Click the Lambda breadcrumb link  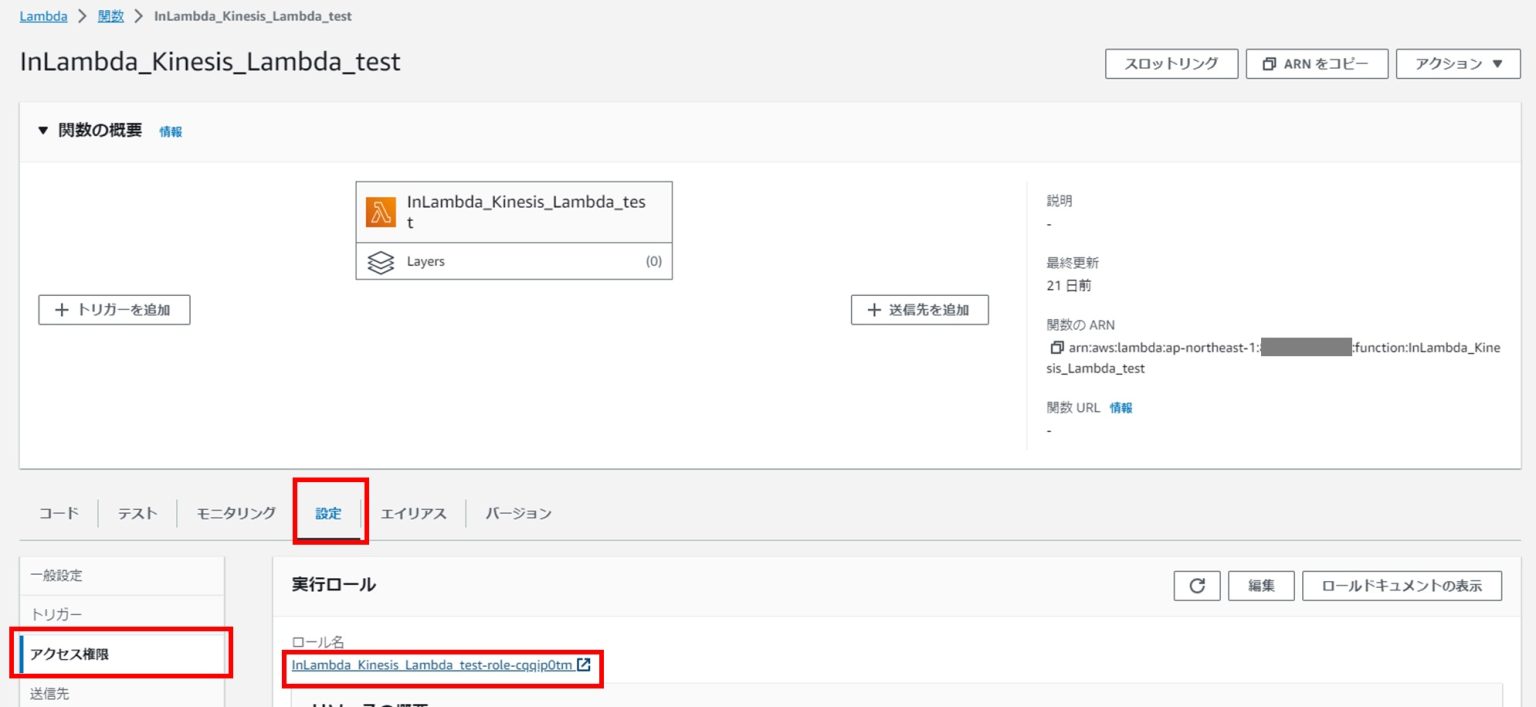41,17
